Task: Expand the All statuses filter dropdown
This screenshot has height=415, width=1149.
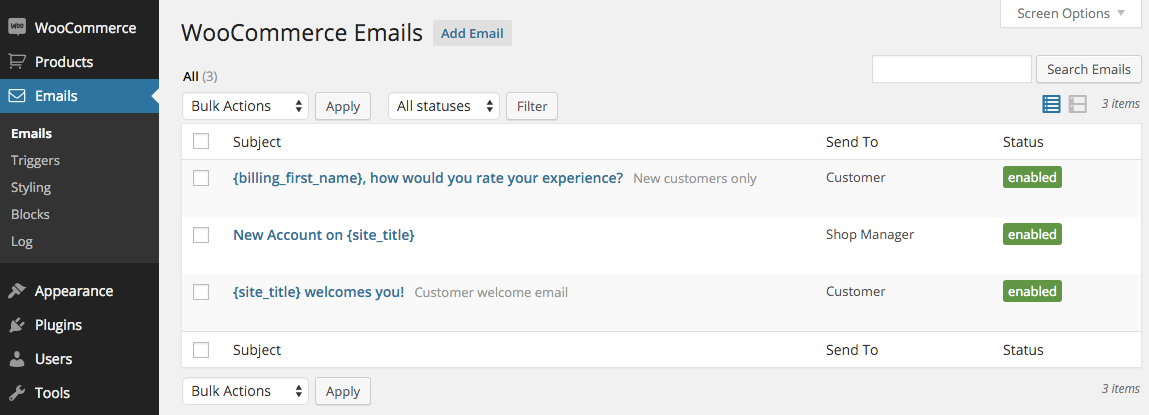Action: pyautogui.click(x=444, y=106)
